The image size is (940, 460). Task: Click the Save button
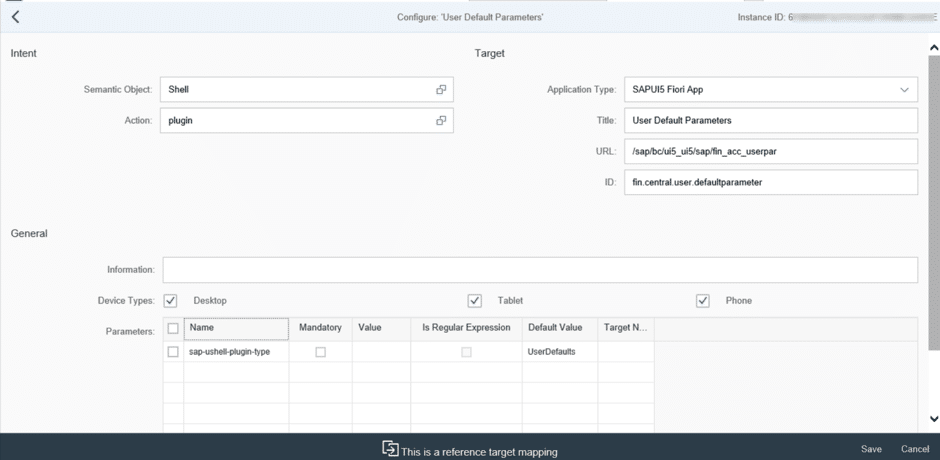pyautogui.click(x=871, y=449)
